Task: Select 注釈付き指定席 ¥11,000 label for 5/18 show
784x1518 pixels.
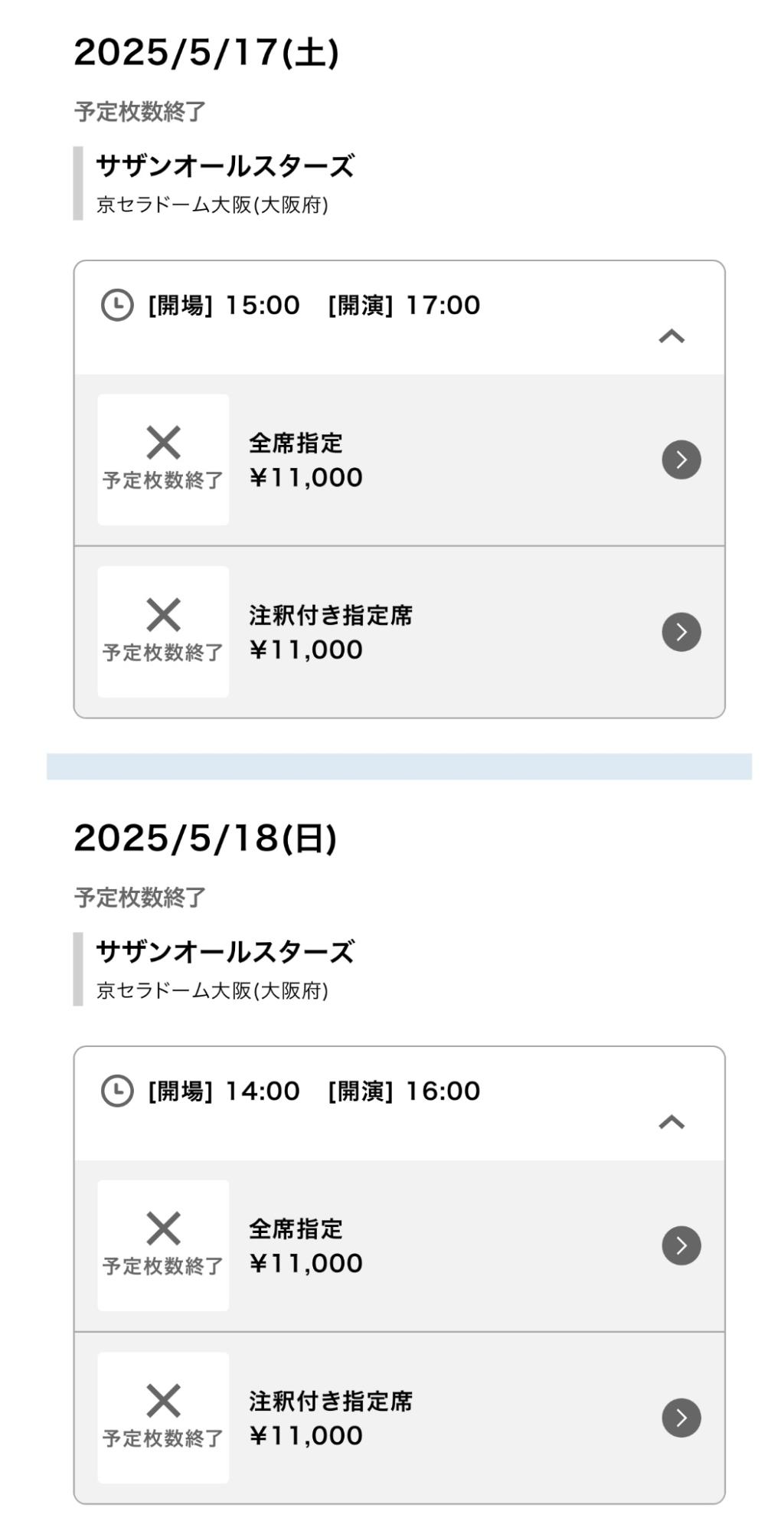Action: tap(330, 1418)
